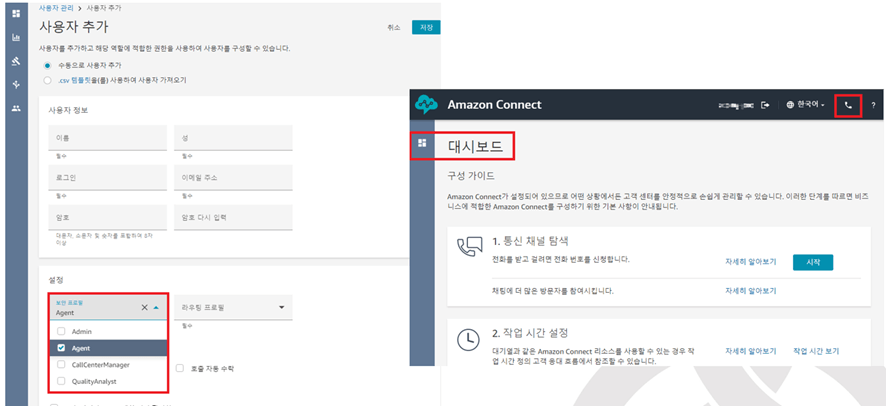886x406 pixels.
Task: Click the Amazon Connect cloud logo
Action: pos(426,104)
